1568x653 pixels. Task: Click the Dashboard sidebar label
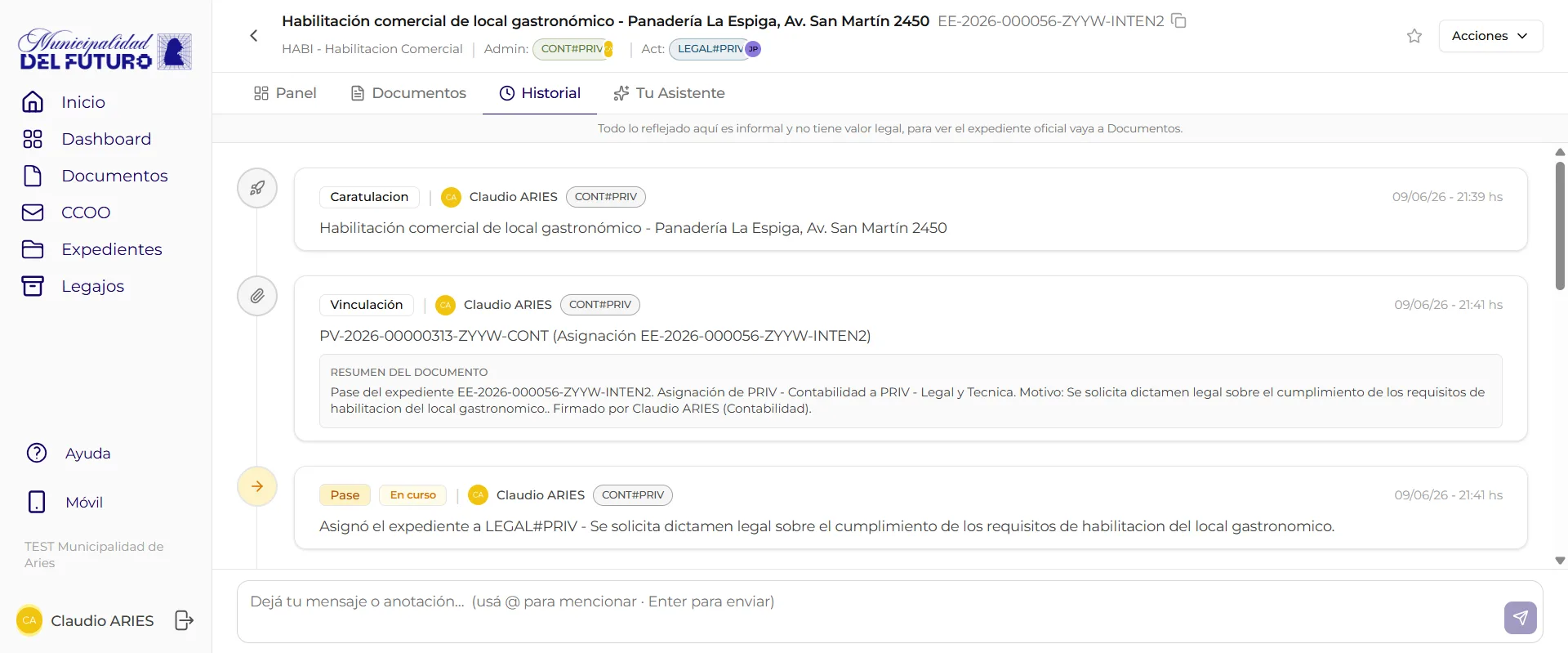(x=106, y=139)
